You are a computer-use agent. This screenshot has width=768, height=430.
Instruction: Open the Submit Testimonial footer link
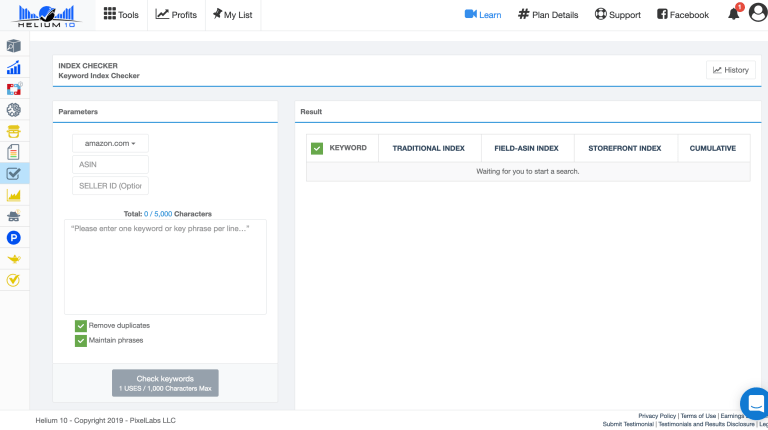[628, 424]
